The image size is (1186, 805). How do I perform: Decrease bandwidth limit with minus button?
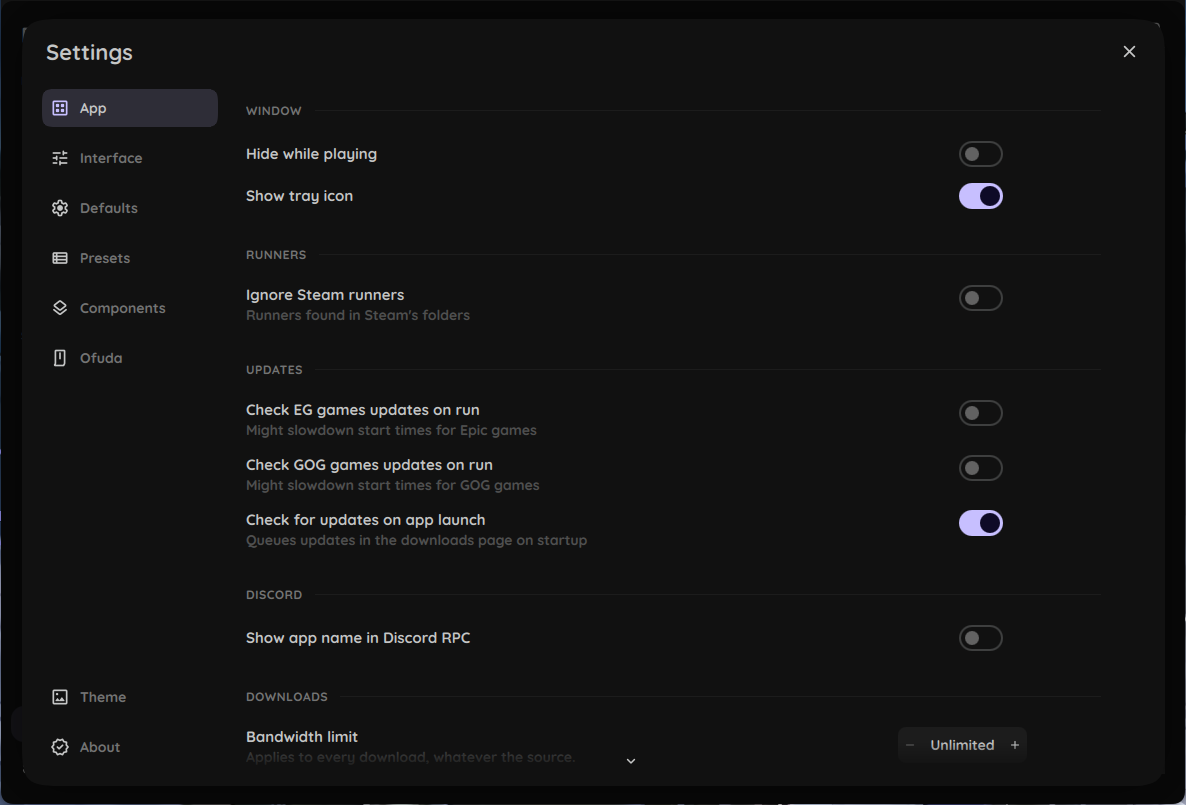pos(910,745)
